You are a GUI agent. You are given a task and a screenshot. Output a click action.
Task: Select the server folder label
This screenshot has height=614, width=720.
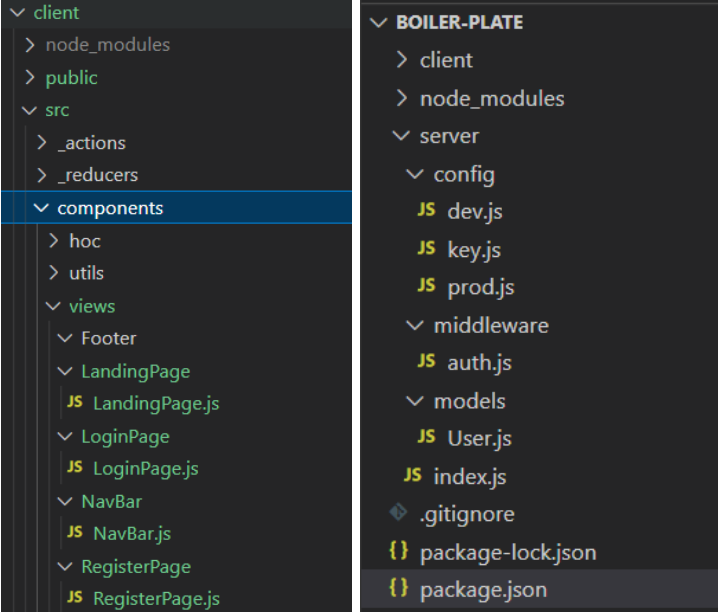coord(449,136)
